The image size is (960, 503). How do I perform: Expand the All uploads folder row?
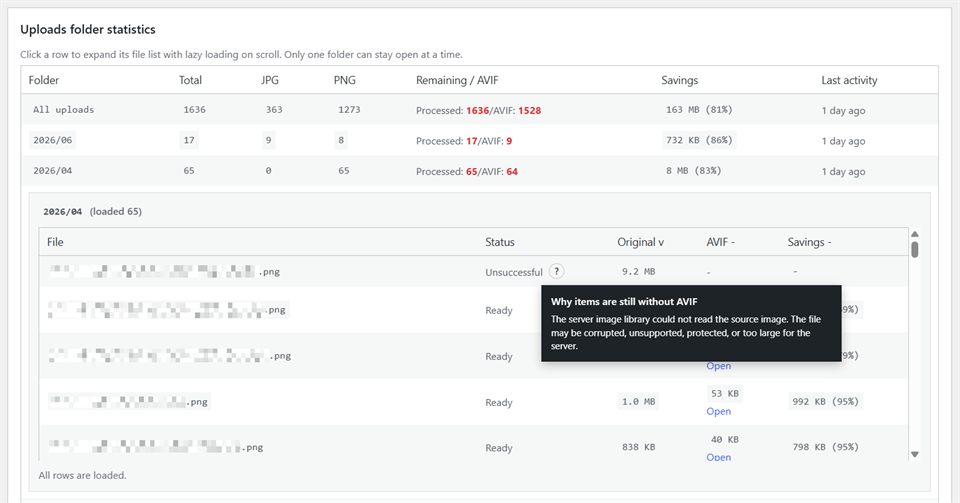(479, 110)
